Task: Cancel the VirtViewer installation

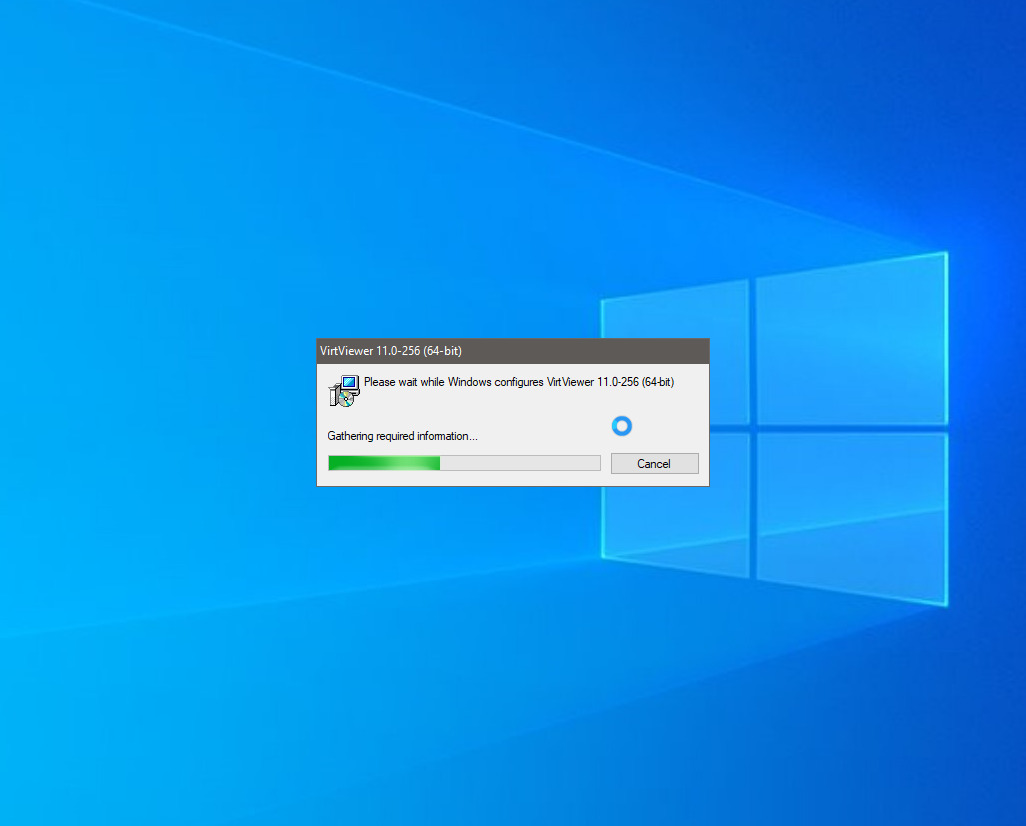Action: tap(654, 463)
